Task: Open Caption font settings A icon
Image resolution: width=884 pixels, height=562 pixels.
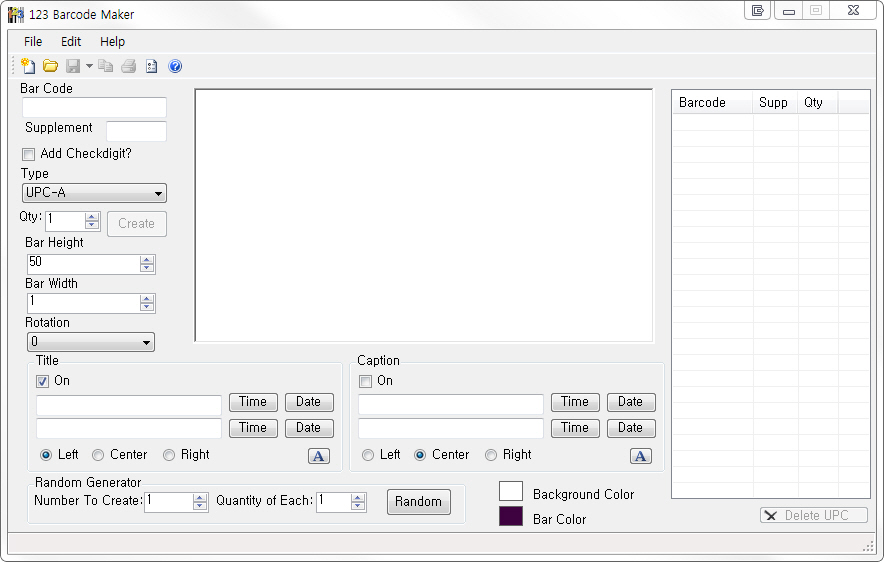Action: coord(640,456)
